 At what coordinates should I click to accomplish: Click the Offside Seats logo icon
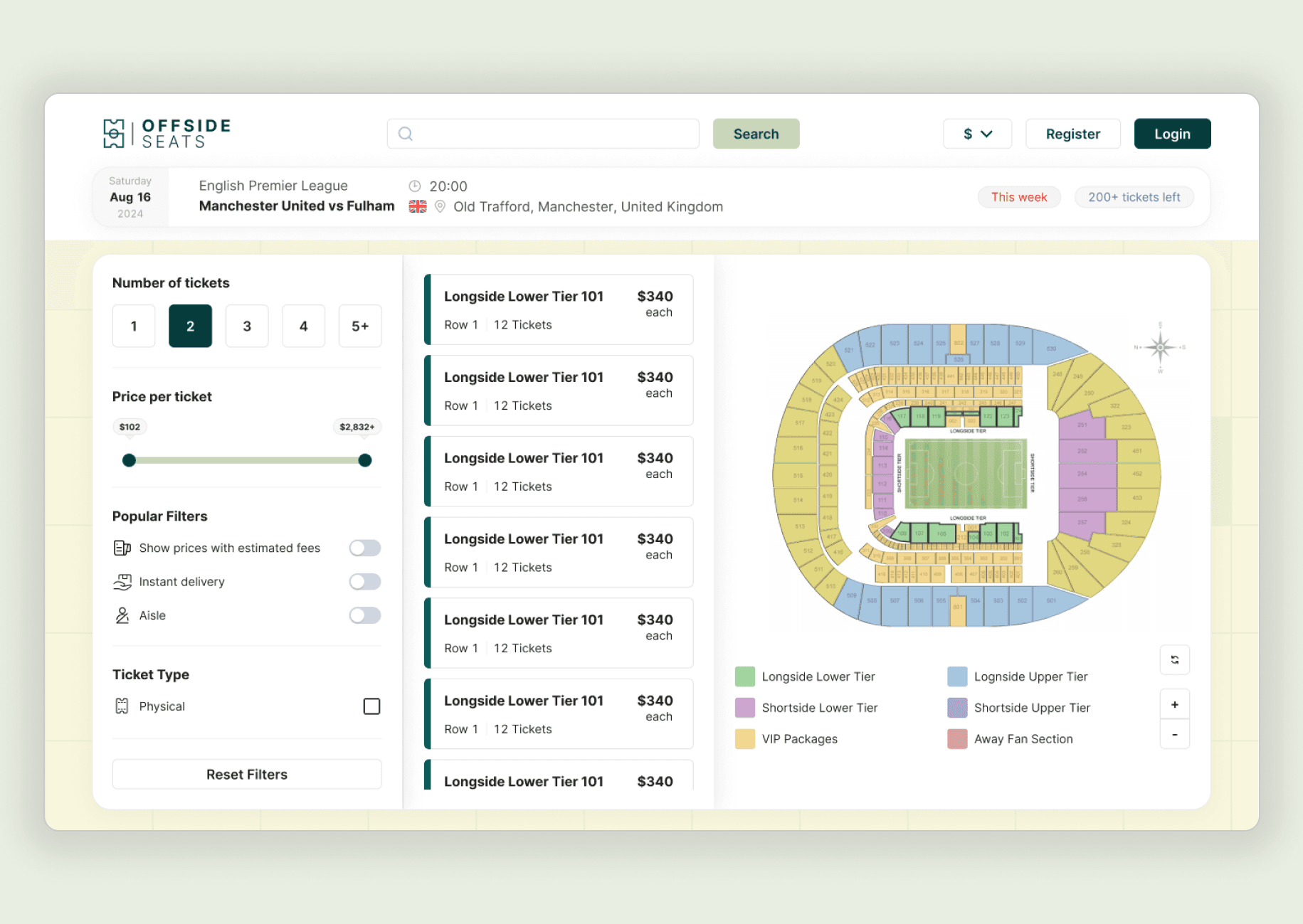pyautogui.click(x=114, y=133)
